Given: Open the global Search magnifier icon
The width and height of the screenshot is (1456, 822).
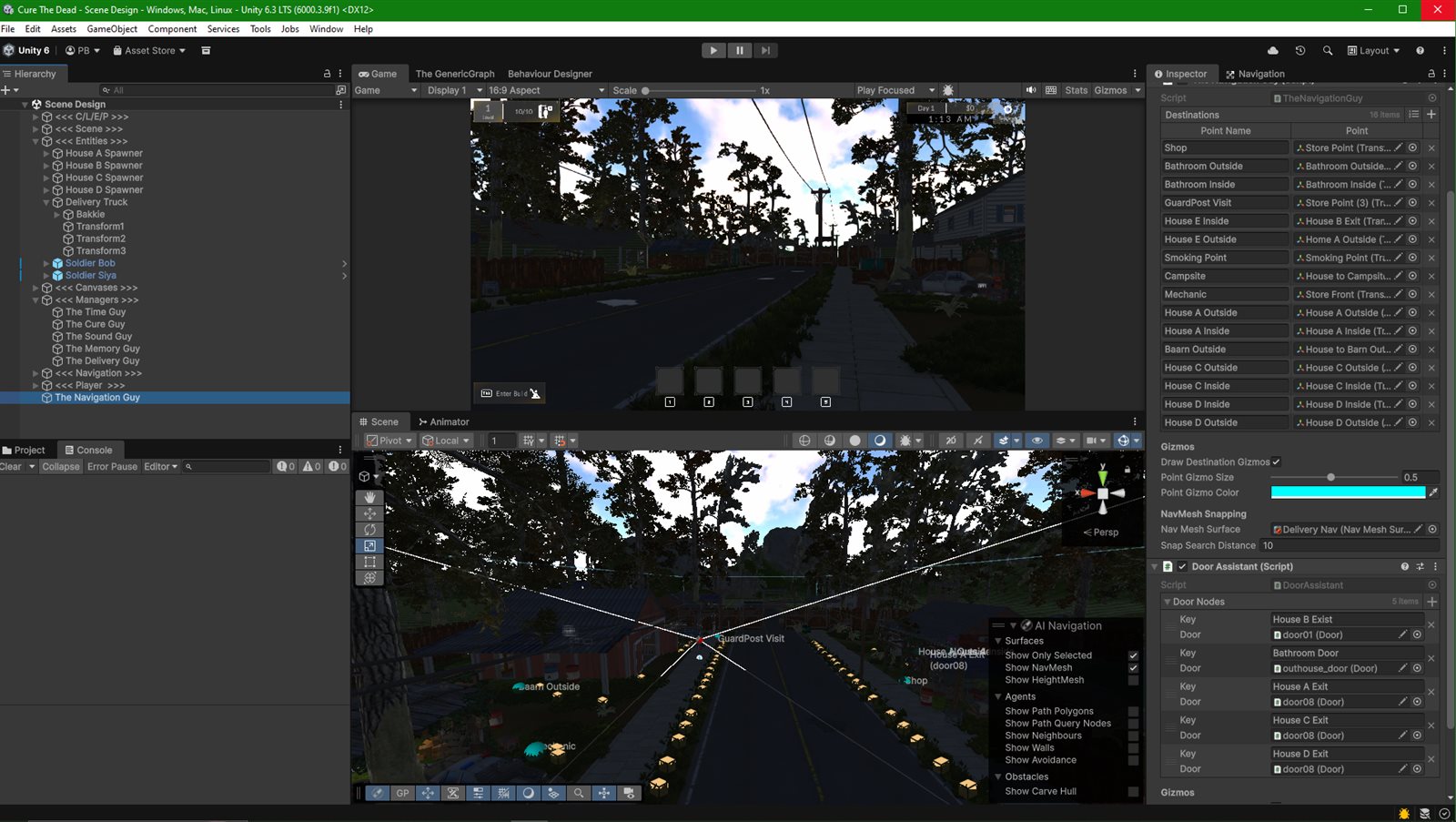Looking at the screenshot, I should pos(1328,51).
